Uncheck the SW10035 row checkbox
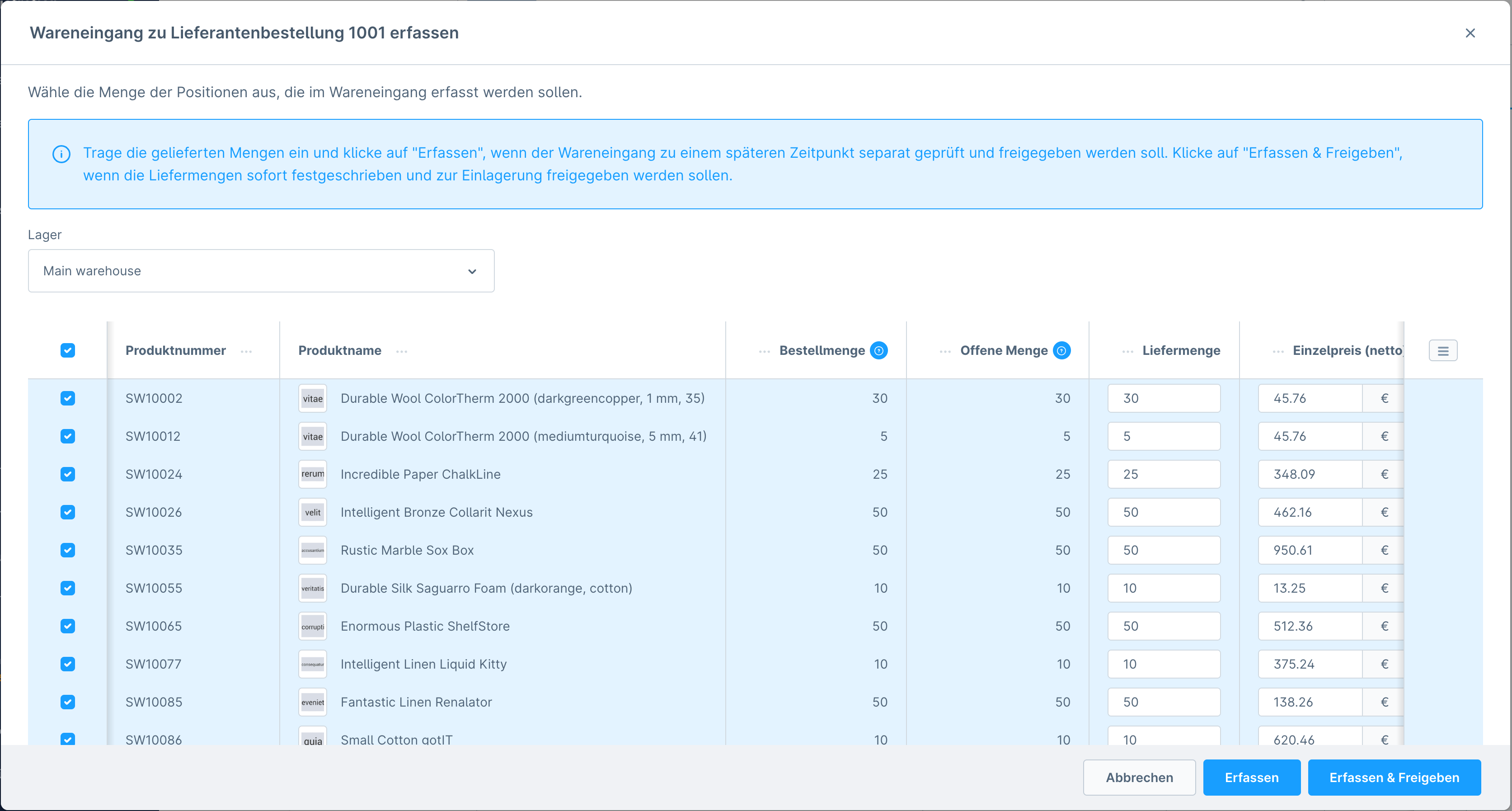Screen dimensions: 1512x811 point(68,550)
